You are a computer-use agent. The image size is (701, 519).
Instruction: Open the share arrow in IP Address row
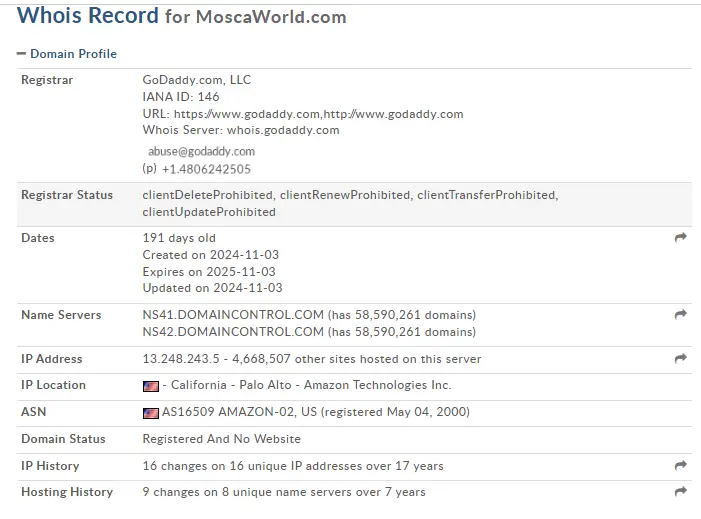pyautogui.click(x=680, y=358)
